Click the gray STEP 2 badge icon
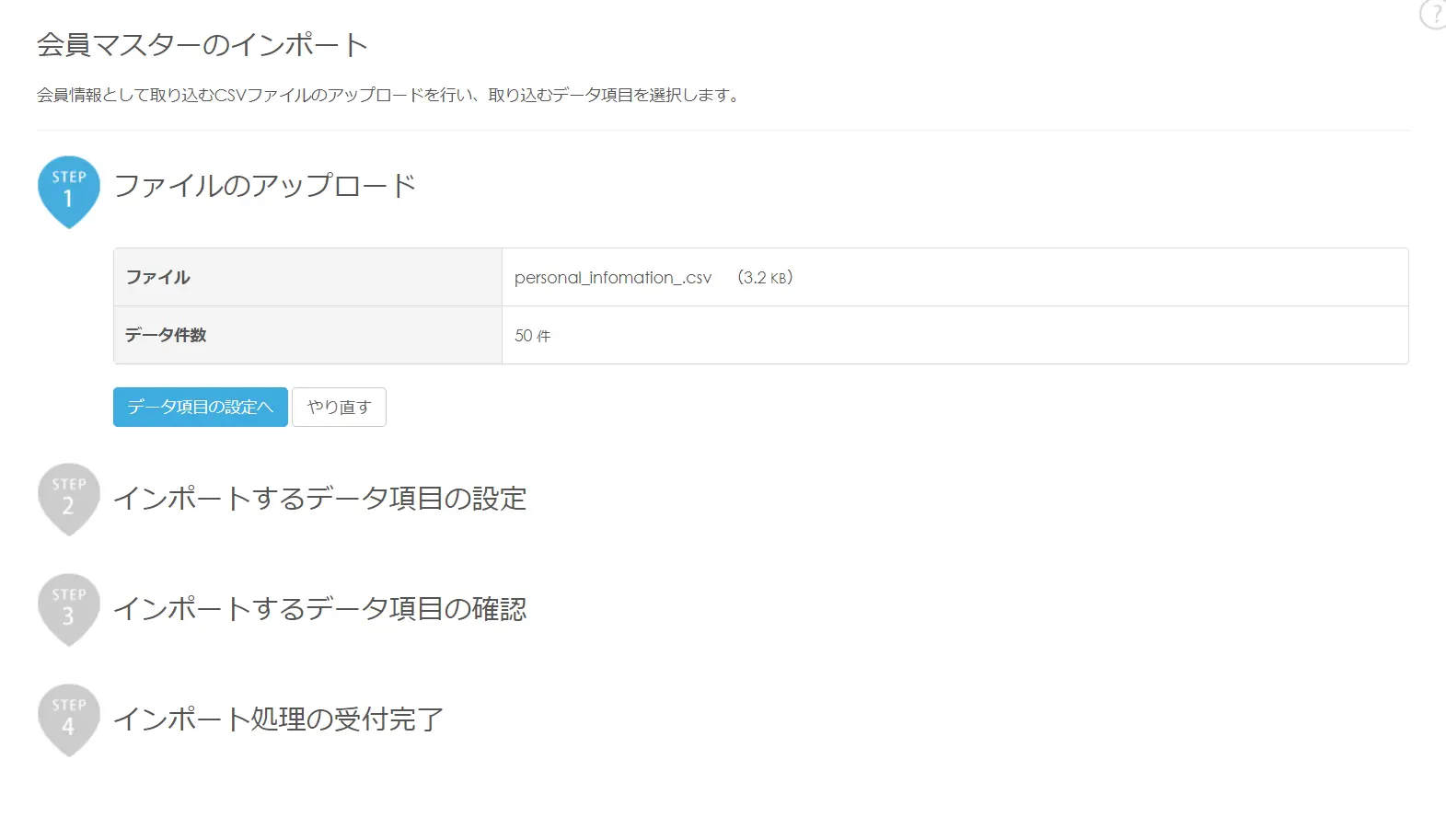The height and width of the screenshot is (840, 1446). [x=68, y=499]
